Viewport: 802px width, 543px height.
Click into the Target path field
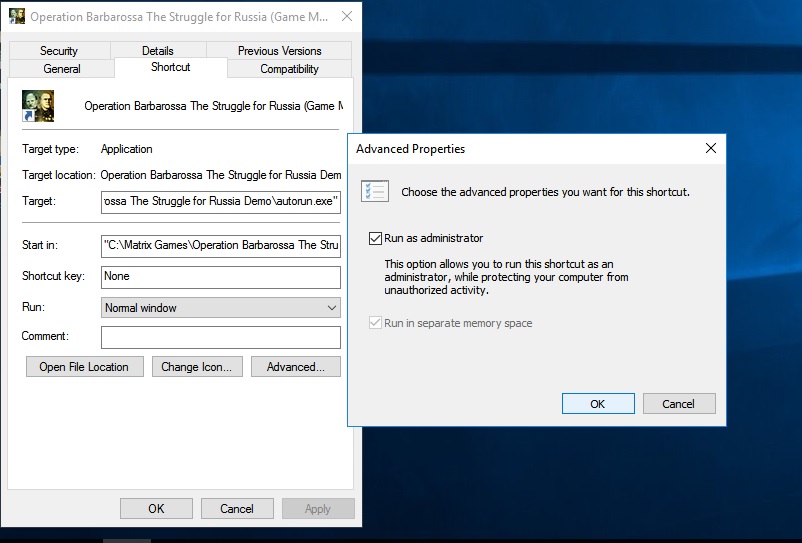pyautogui.click(x=221, y=202)
